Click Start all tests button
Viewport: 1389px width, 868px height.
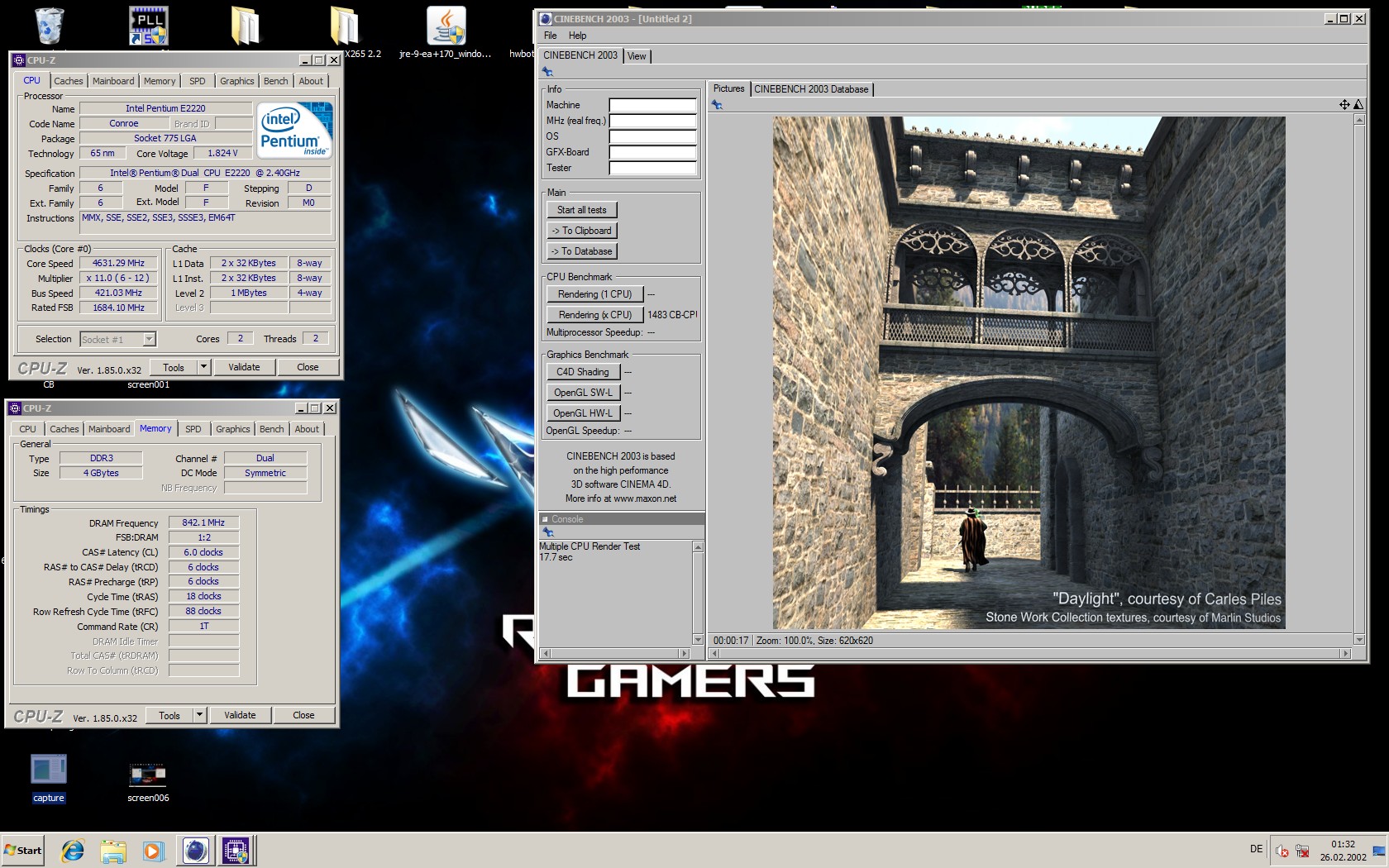click(582, 210)
